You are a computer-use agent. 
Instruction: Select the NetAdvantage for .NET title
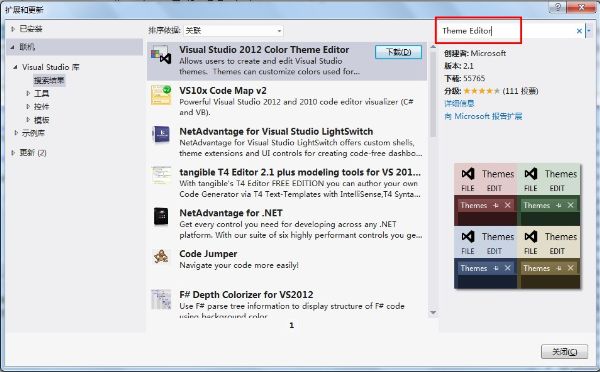click(x=231, y=213)
